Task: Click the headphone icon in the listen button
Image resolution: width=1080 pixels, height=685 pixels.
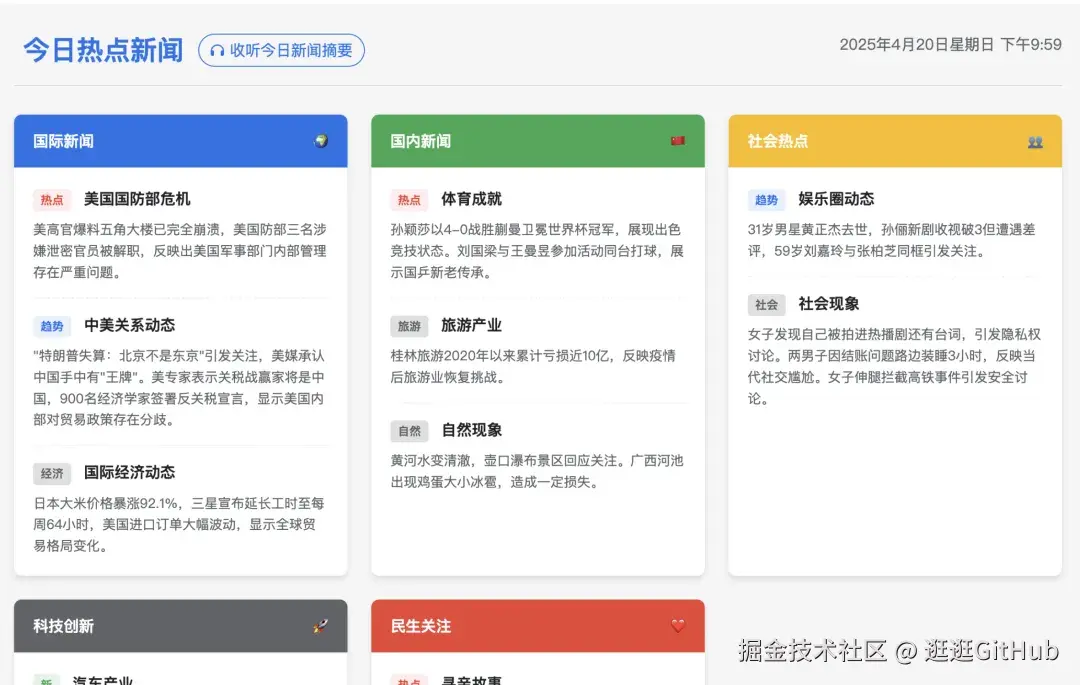Action: coord(216,51)
